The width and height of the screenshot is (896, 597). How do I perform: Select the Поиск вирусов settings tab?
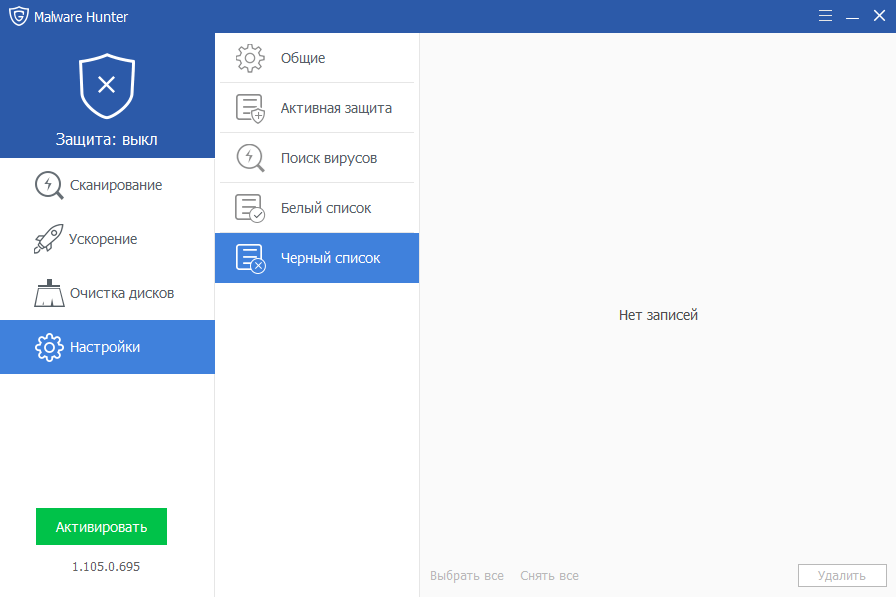pyautogui.click(x=317, y=158)
